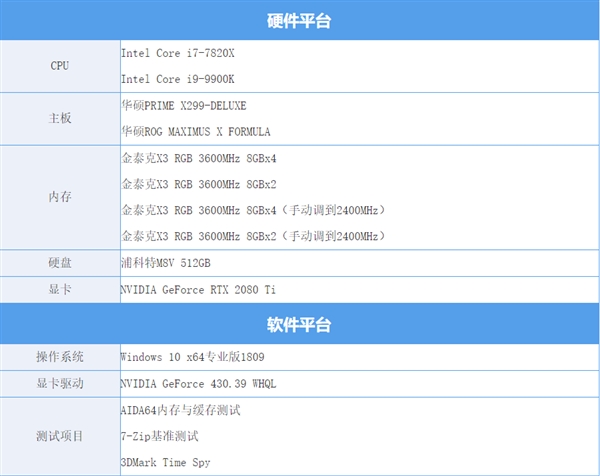Select NVIDIA GeForce 430.39 WHQL text
The height and width of the screenshot is (476, 600).
198,384
